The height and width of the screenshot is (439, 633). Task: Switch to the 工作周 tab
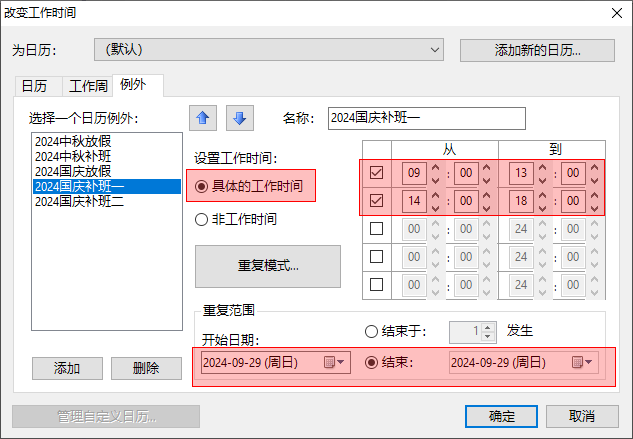[x=86, y=86]
